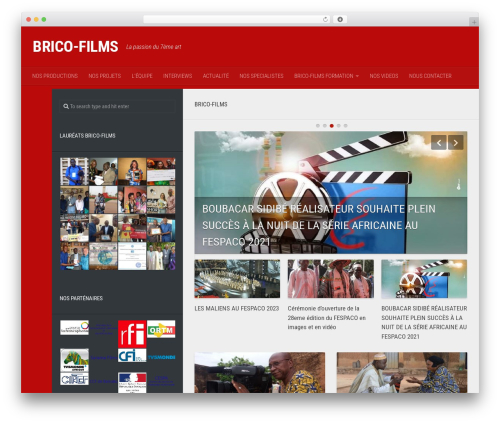Open Nos Spécialistes menu item
500x423 pixels.
pyautogui.click(x=261, y=76)
